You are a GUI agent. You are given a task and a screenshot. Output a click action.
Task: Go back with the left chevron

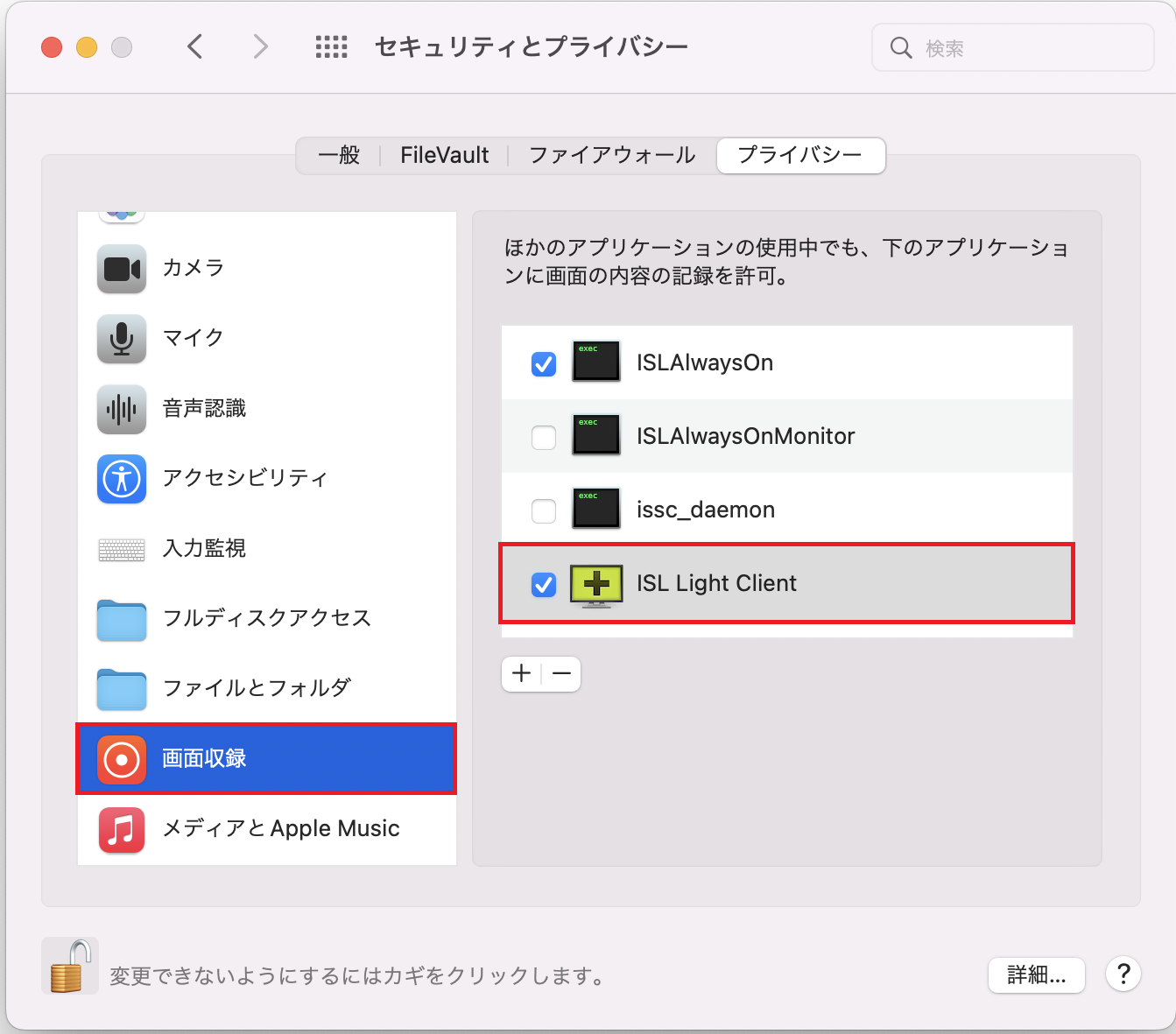point(194,46)
